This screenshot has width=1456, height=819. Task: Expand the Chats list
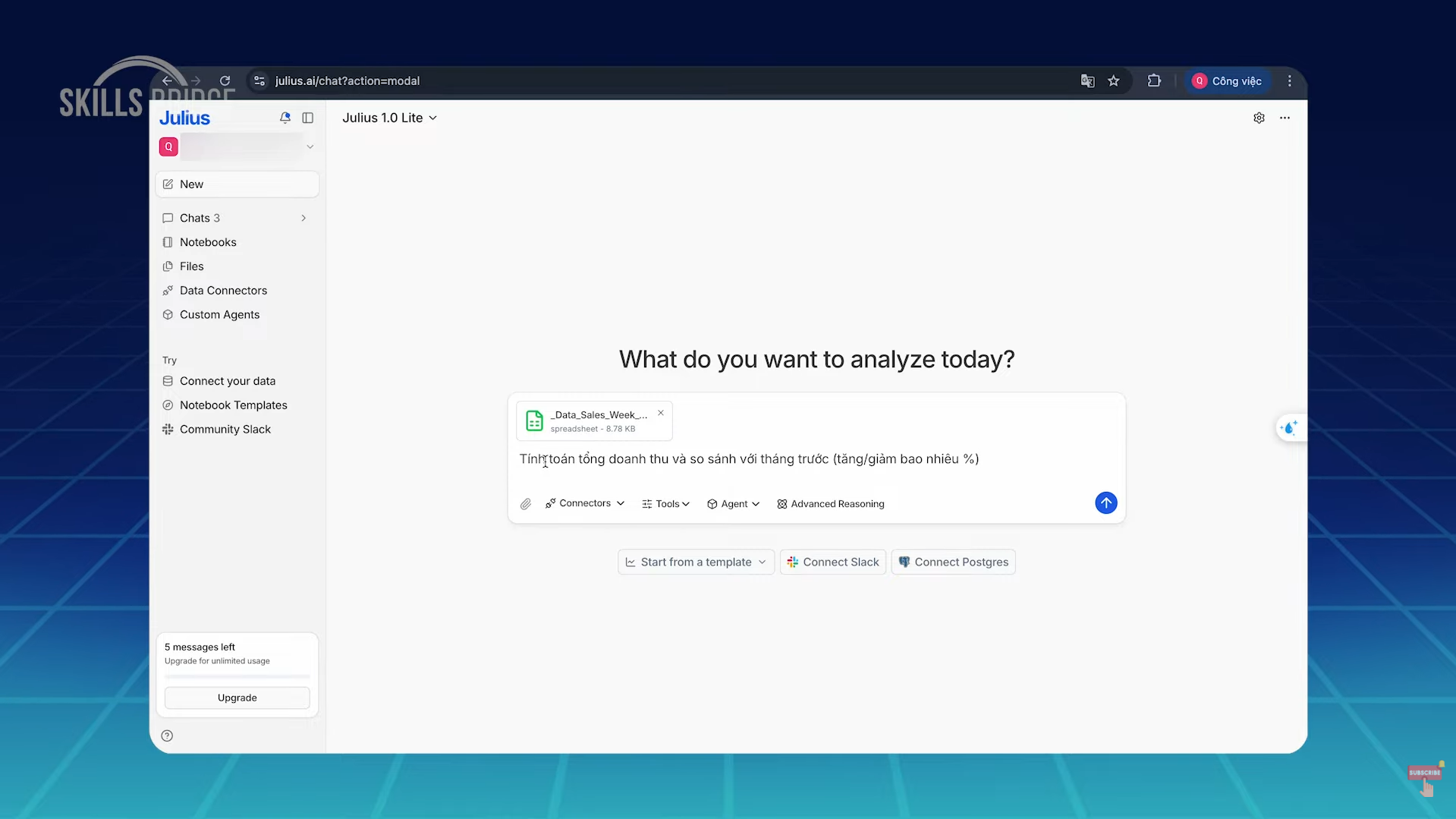tap(303, 217)
